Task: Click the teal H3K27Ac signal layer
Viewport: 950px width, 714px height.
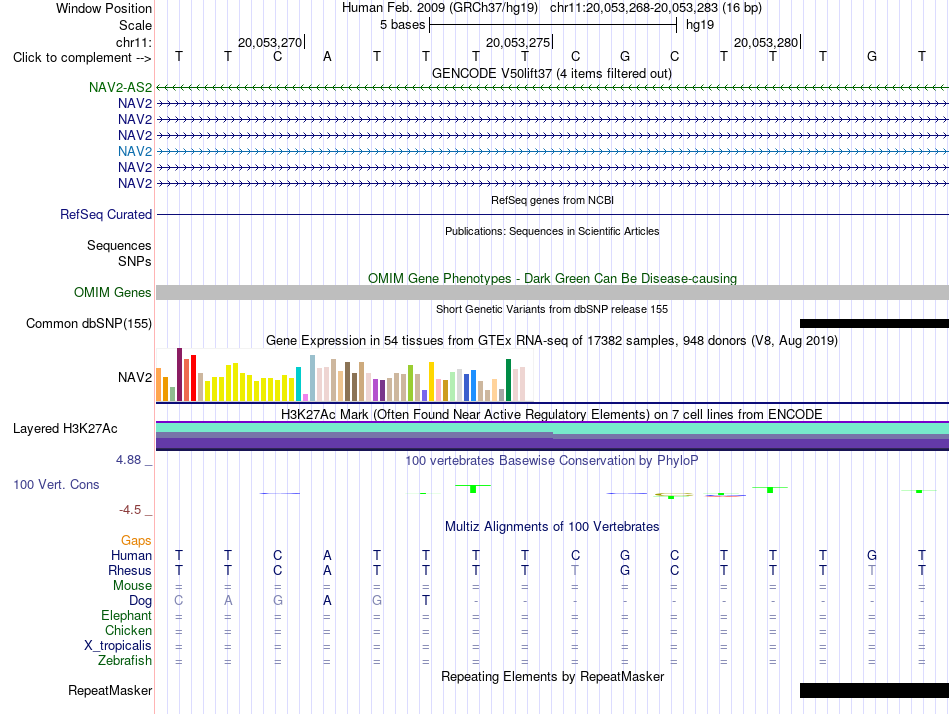Action: (552, 428)
